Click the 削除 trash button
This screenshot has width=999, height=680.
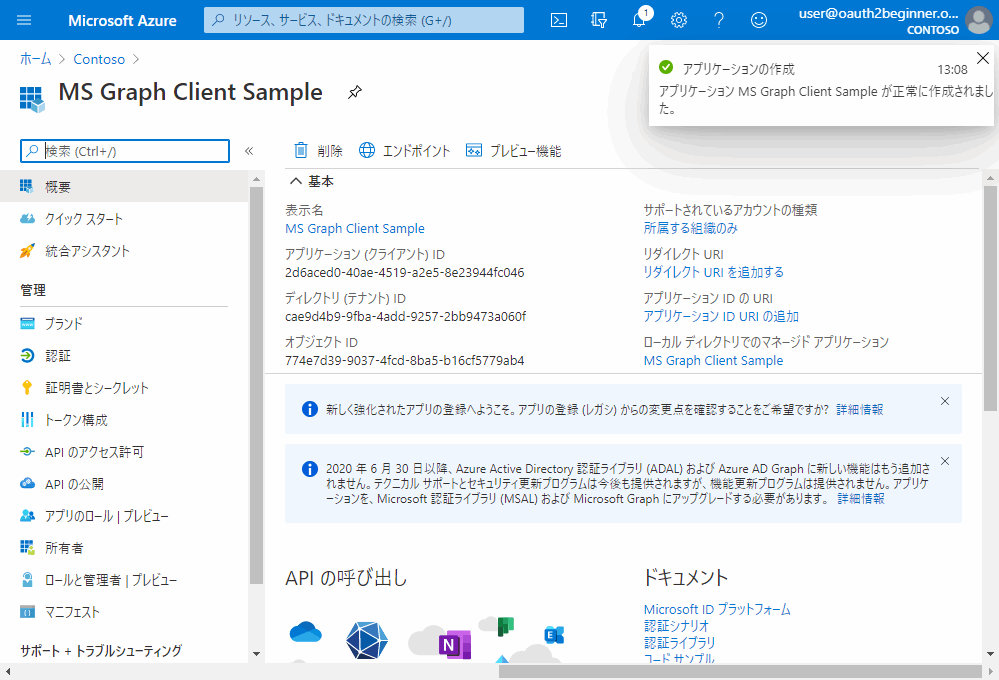tap(317, 150)
